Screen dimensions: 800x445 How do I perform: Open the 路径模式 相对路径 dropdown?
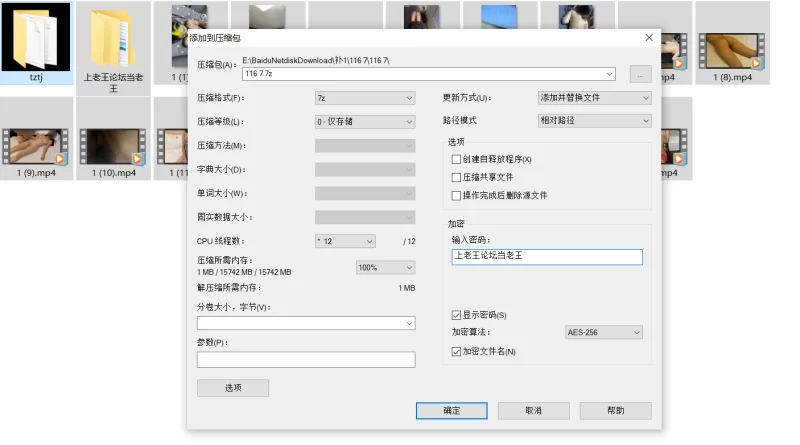tap(594, 121)
